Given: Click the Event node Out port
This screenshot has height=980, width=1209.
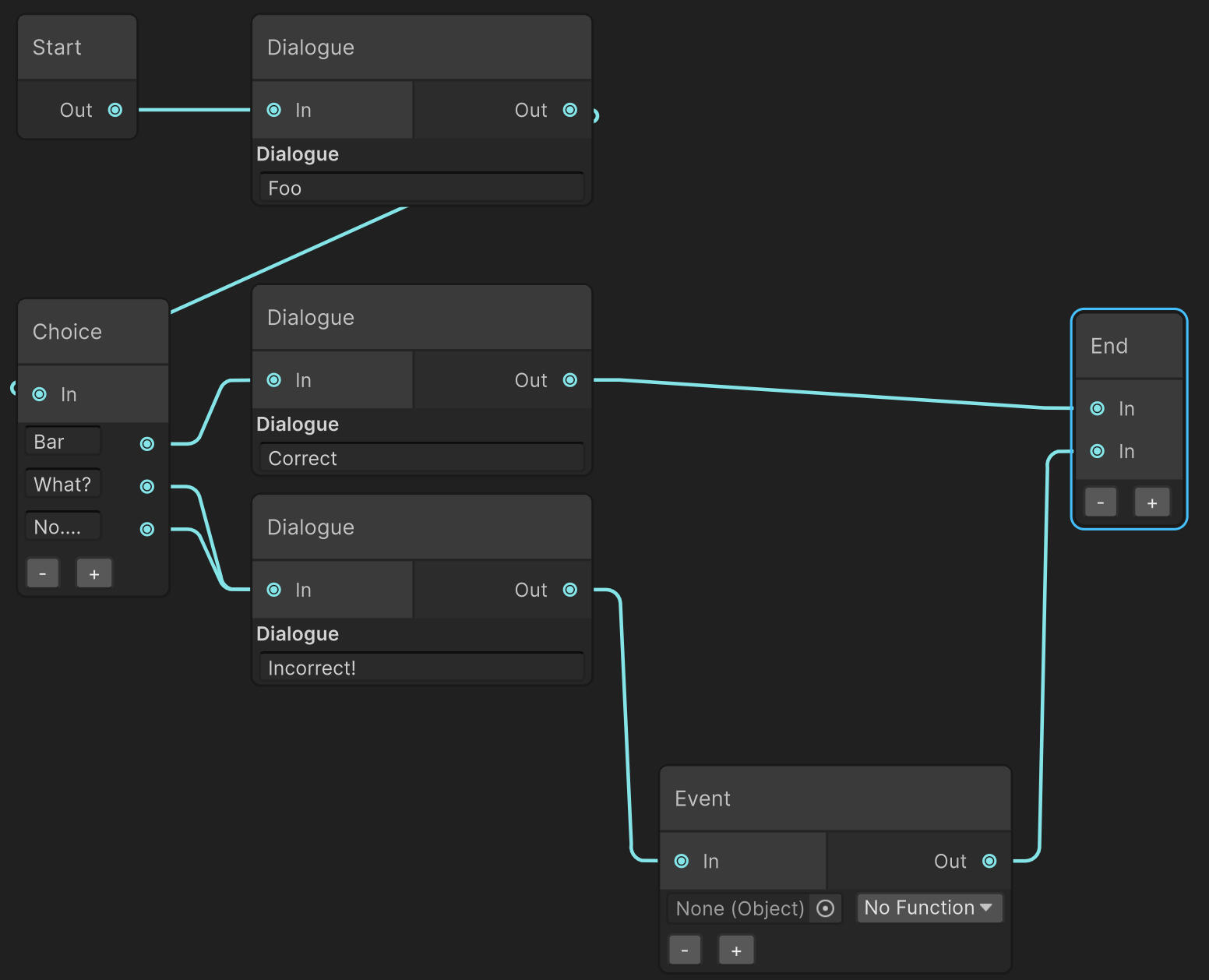Looking at the screenshot, I should pos(989,861).
